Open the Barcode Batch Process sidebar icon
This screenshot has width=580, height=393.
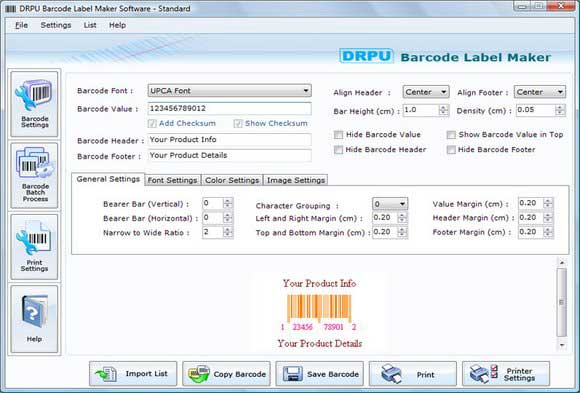coord(34,175)
